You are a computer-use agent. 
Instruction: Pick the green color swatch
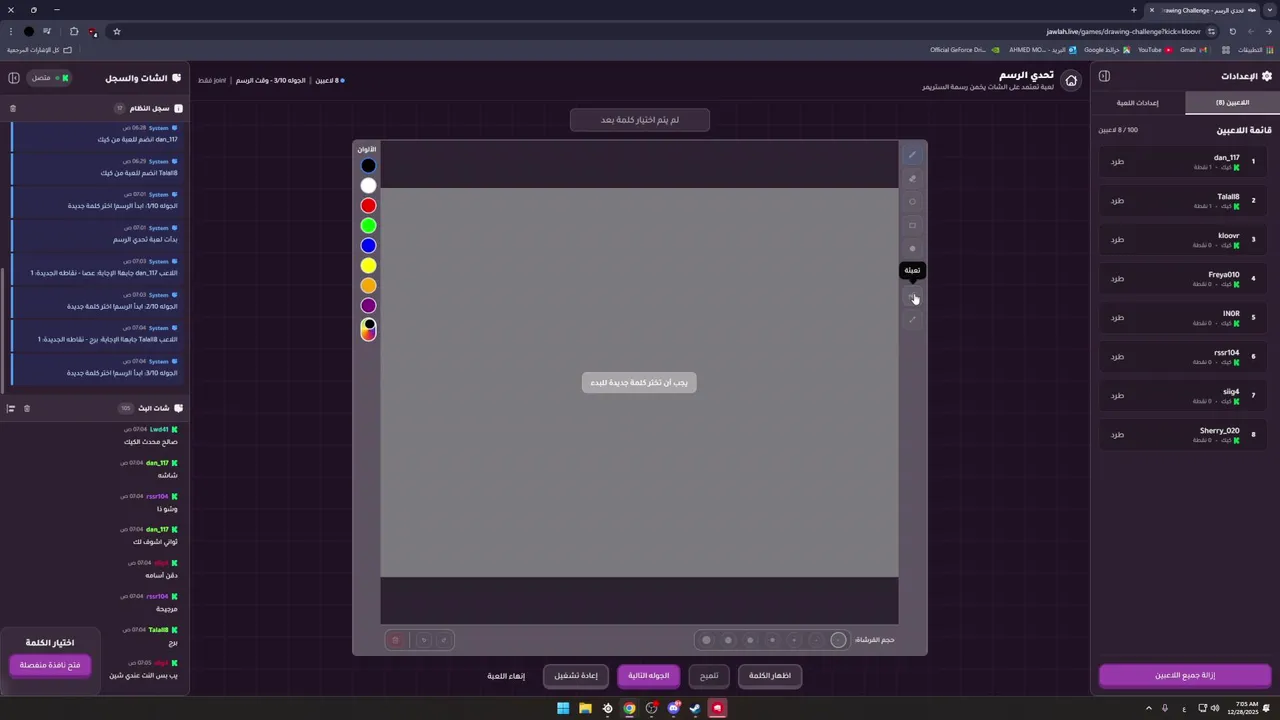pyautogui.click(x=369, y=226)
